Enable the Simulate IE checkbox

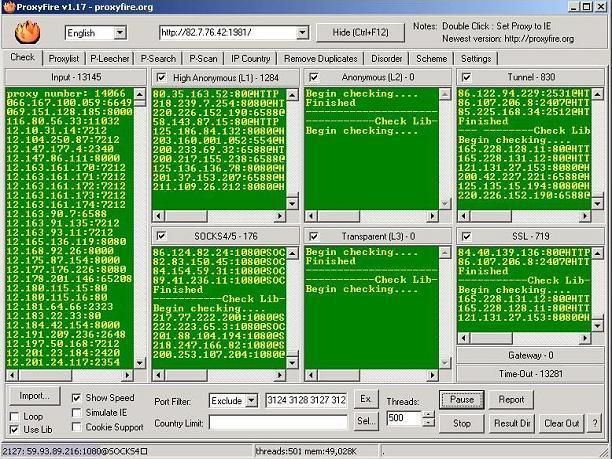coord(76,413)
